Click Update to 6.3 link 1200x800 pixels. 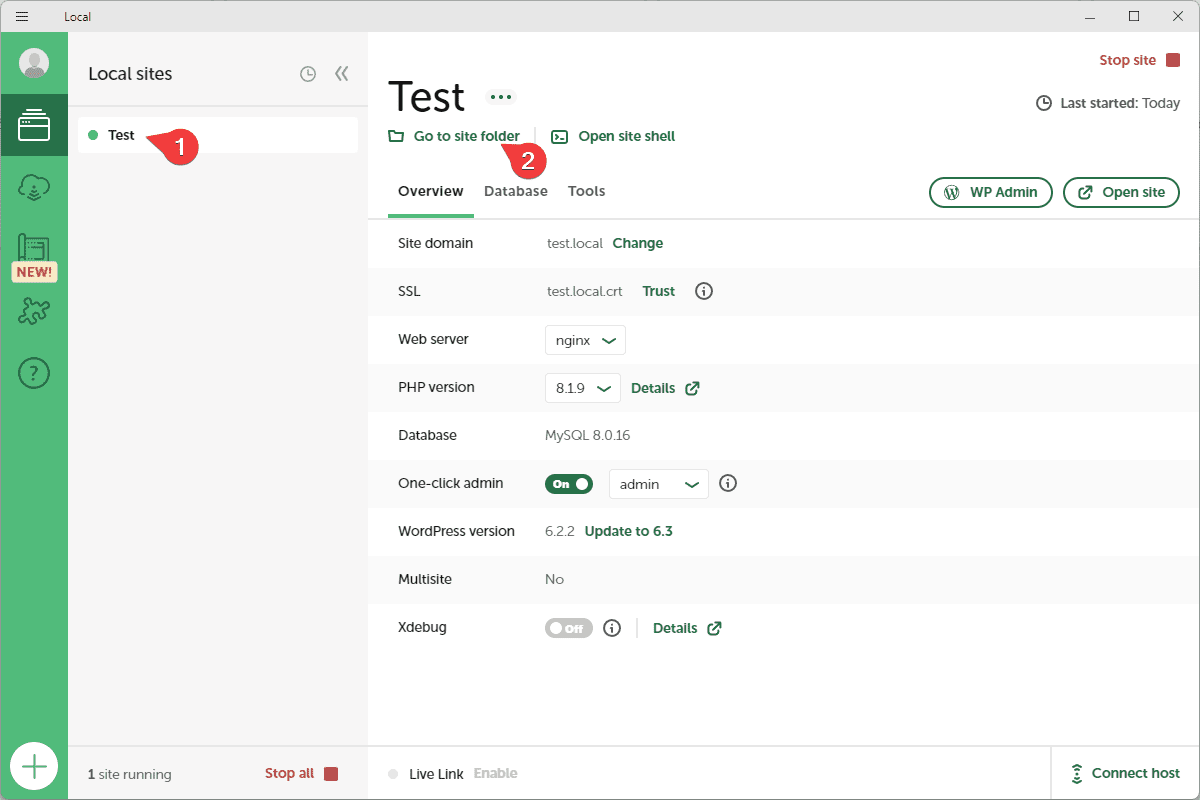pos(628,531)
